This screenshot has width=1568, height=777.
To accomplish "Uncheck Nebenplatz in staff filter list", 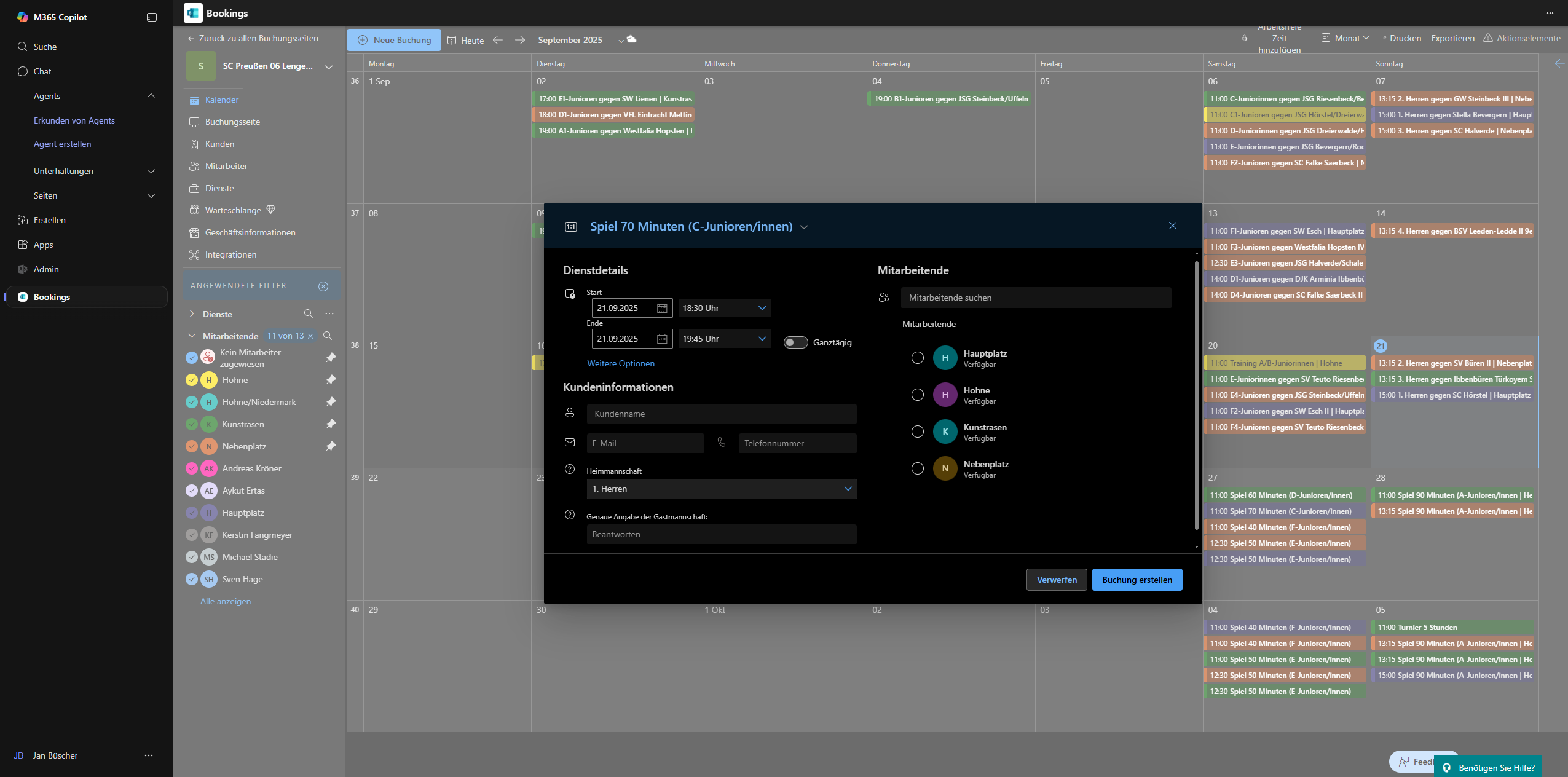I will (x=192, y=446).
